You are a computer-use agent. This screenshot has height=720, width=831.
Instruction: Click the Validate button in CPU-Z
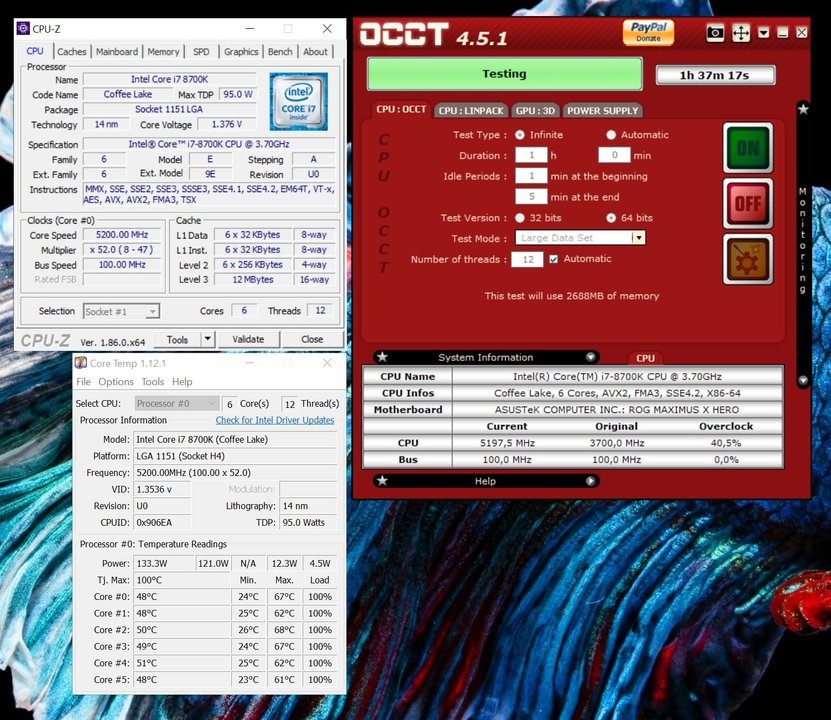pyautogui.click(x=248, y=339)
